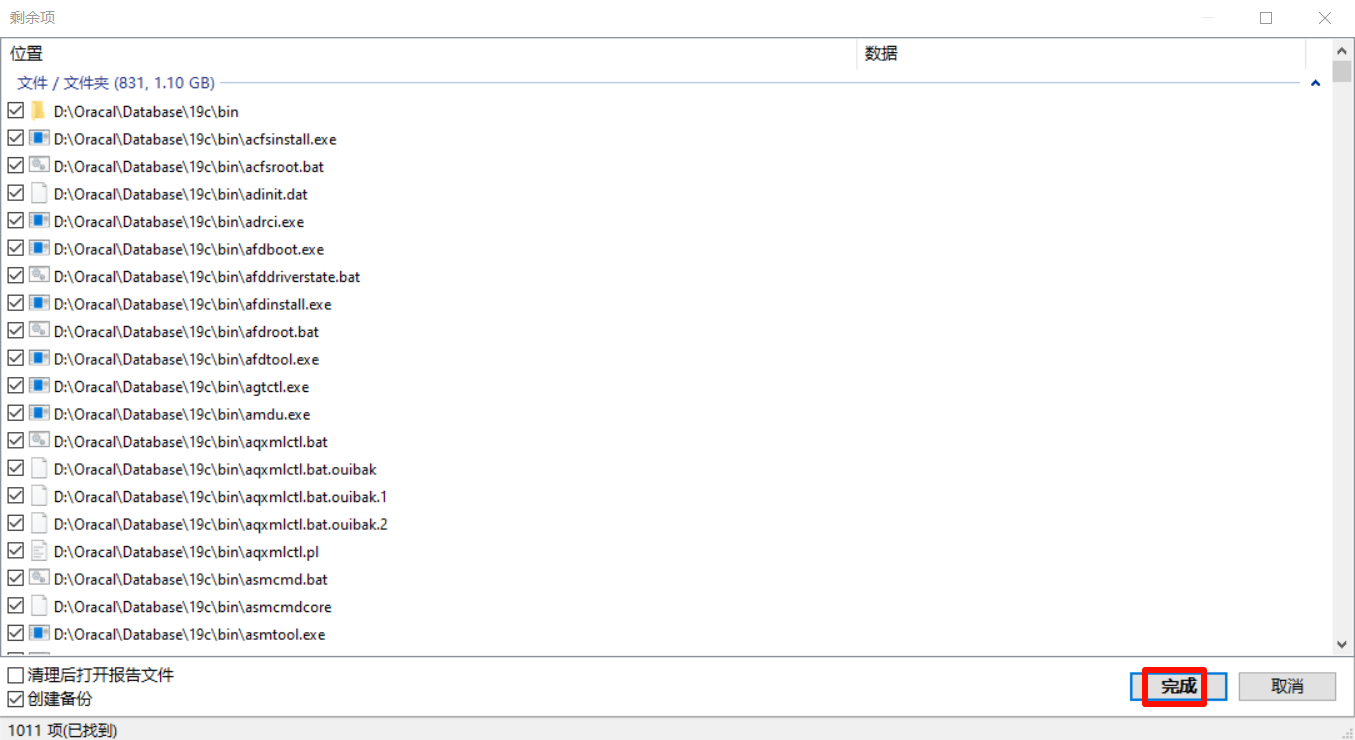The width and height of the screenshot is (1355, 740).
Task: Uncheck the afdboot.exe checkbox
Action: click(x=15, y=248)
